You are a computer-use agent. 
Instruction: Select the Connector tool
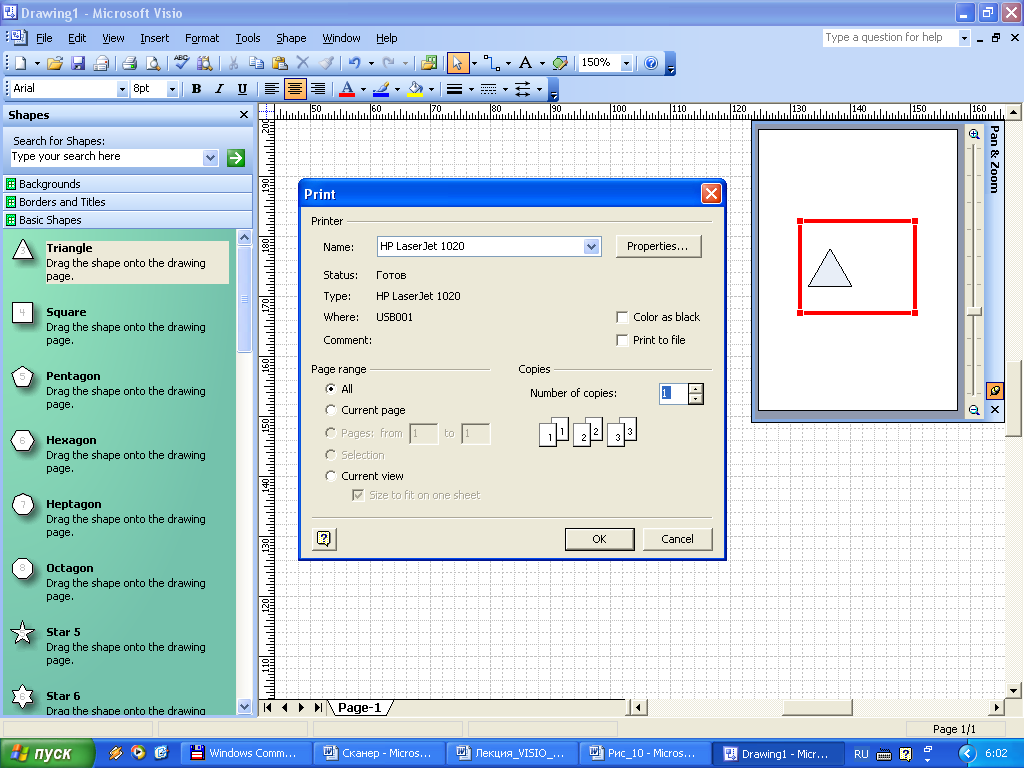pos(490,63)
